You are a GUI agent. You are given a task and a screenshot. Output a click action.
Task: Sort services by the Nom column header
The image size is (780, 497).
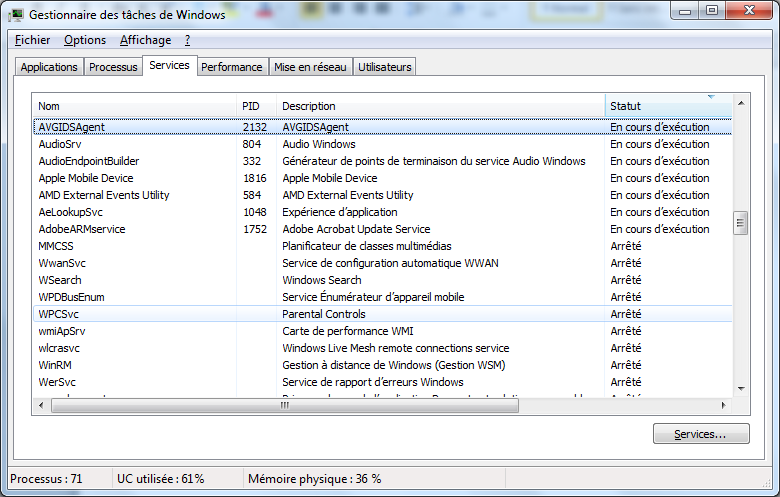[x=134, y=106]
